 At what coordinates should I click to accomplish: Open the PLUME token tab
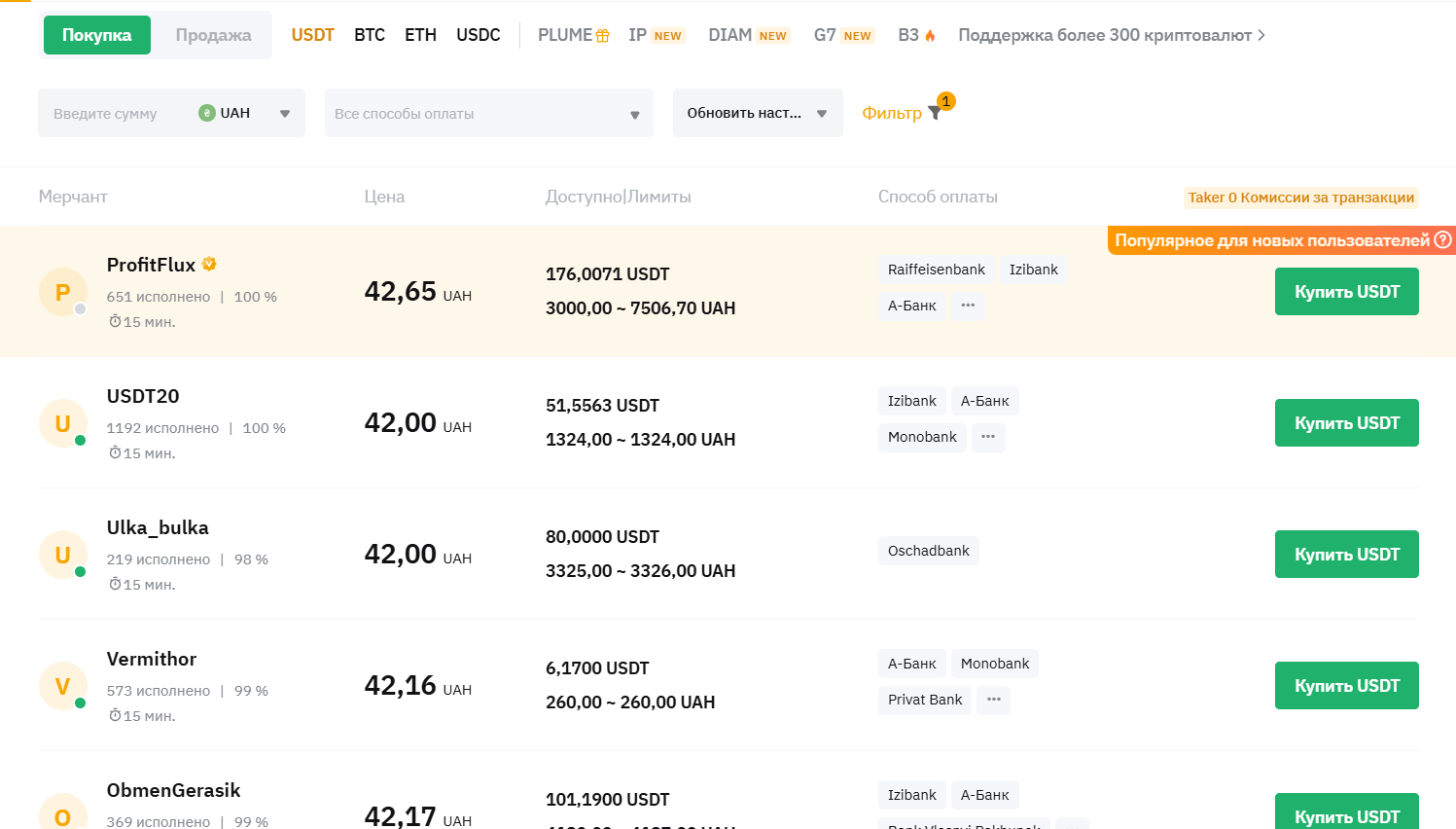click(573, 35)
